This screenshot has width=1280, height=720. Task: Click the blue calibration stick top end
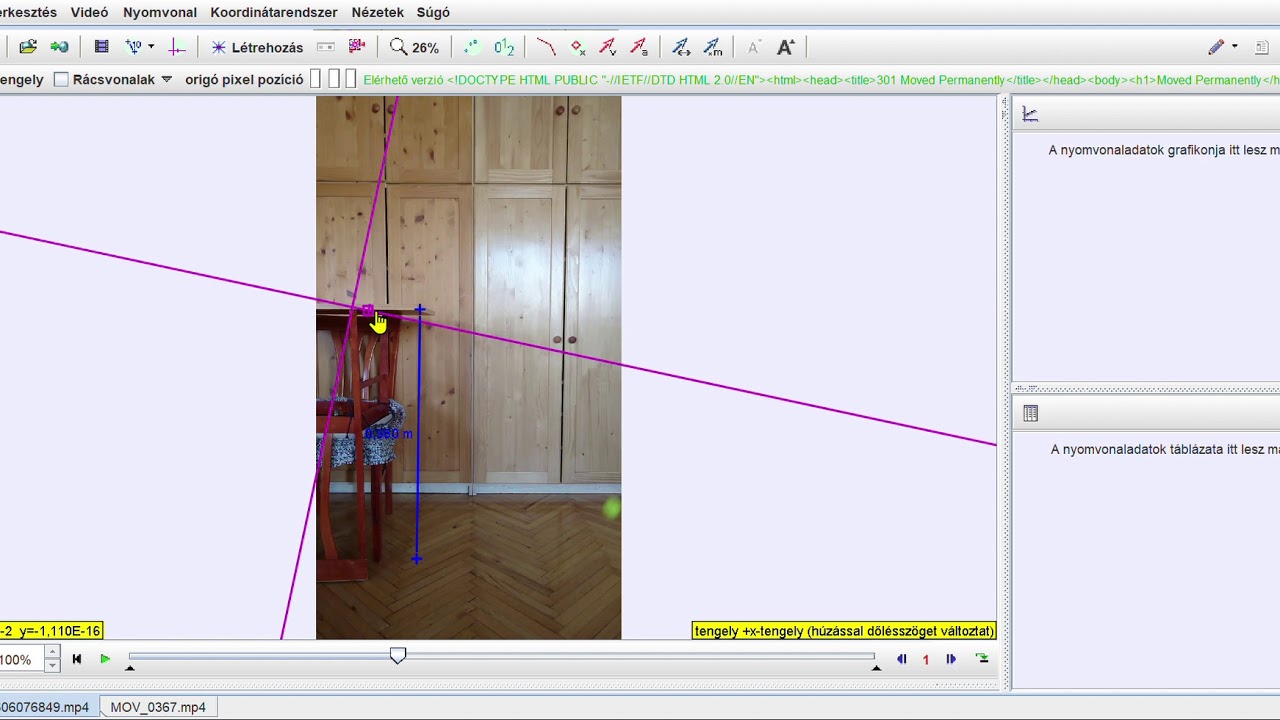[x=420, y=311]
